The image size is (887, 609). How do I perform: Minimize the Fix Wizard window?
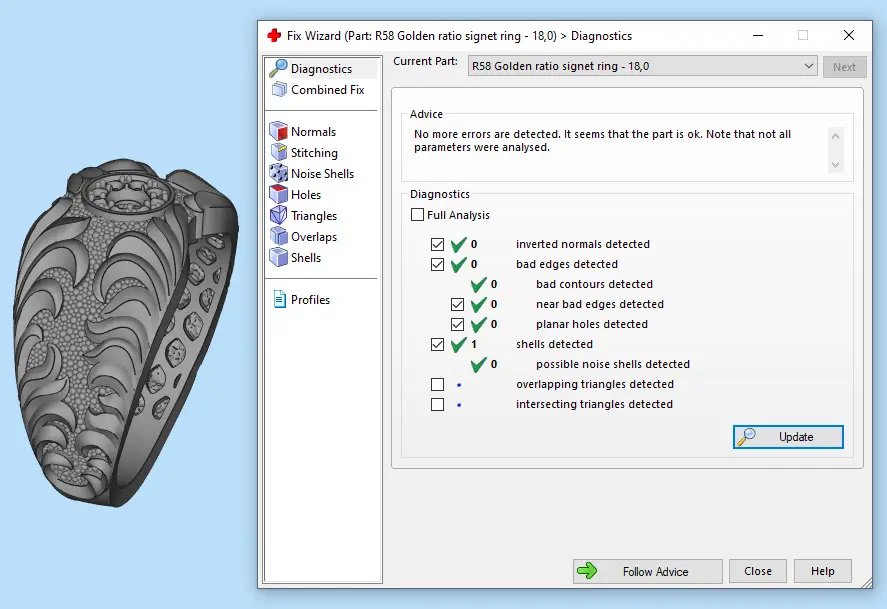(x=758, y=35)
